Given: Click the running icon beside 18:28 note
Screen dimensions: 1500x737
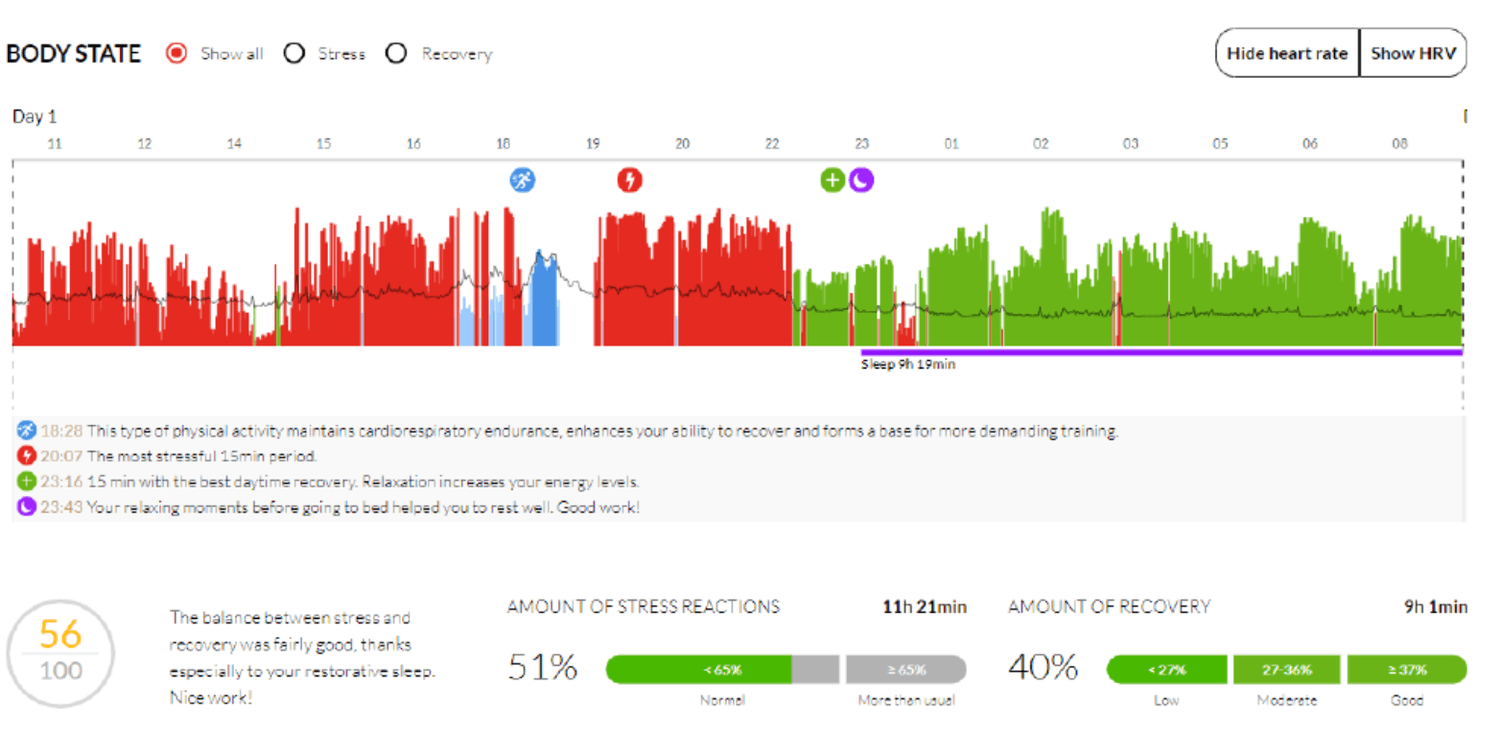Looking at the screenshot, I should [x=27, y=431].
